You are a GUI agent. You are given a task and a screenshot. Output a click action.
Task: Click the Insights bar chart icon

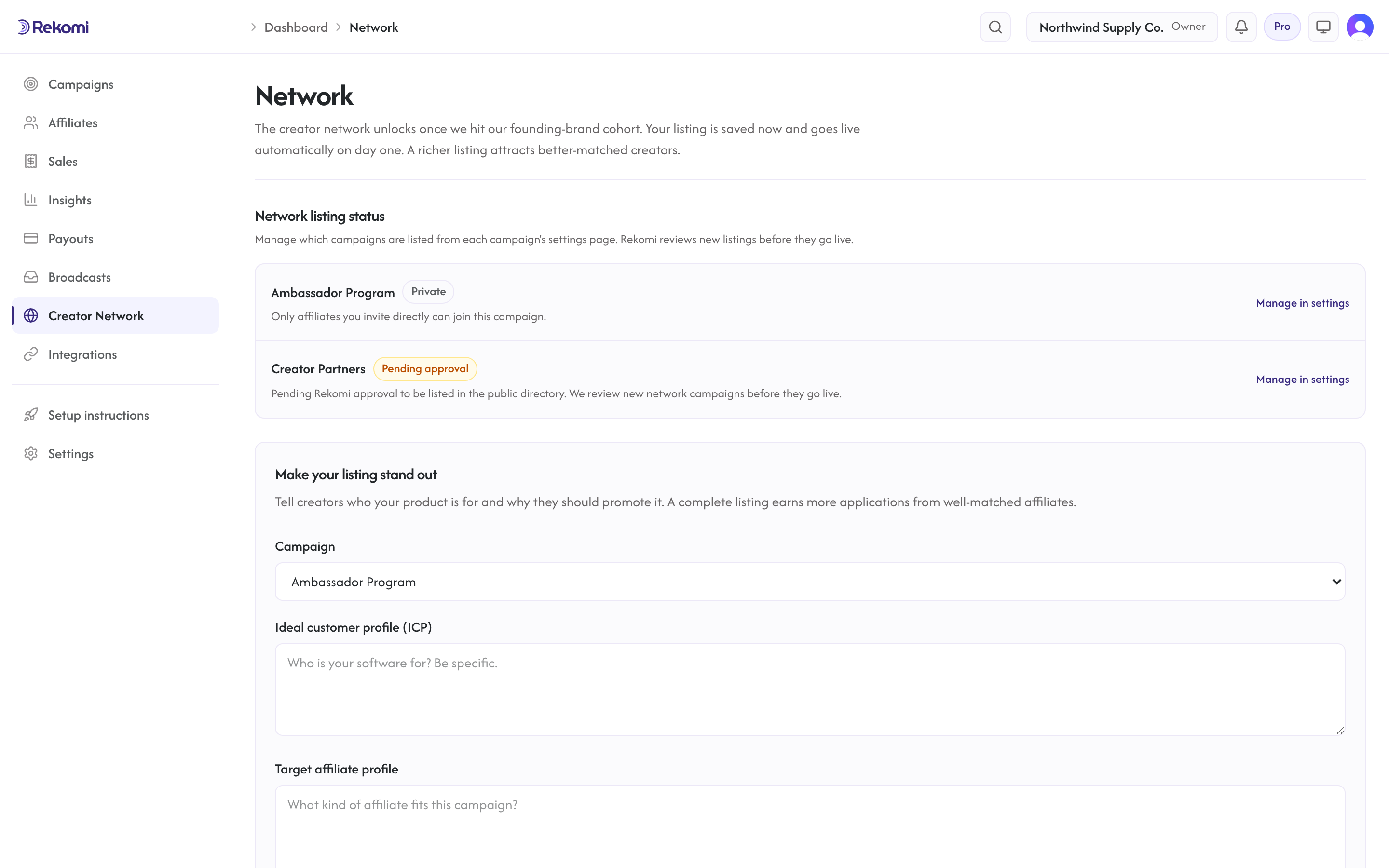tap(31, 200)
